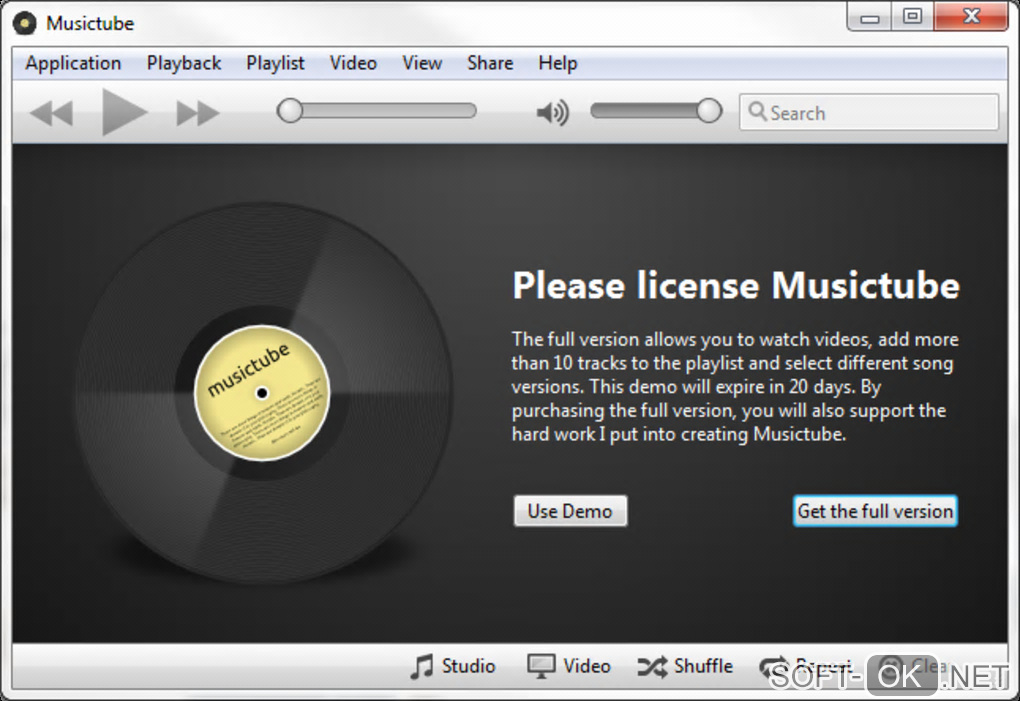Open the Help menu

pos(557,63)
